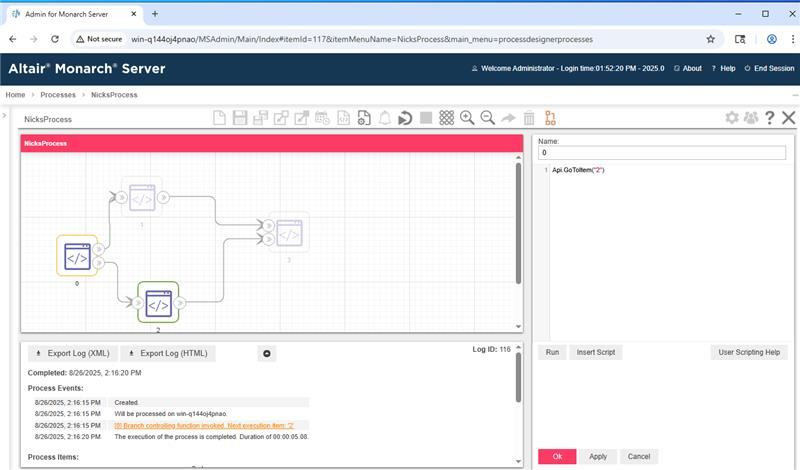Select script node 2 with green border

[158, 303]
